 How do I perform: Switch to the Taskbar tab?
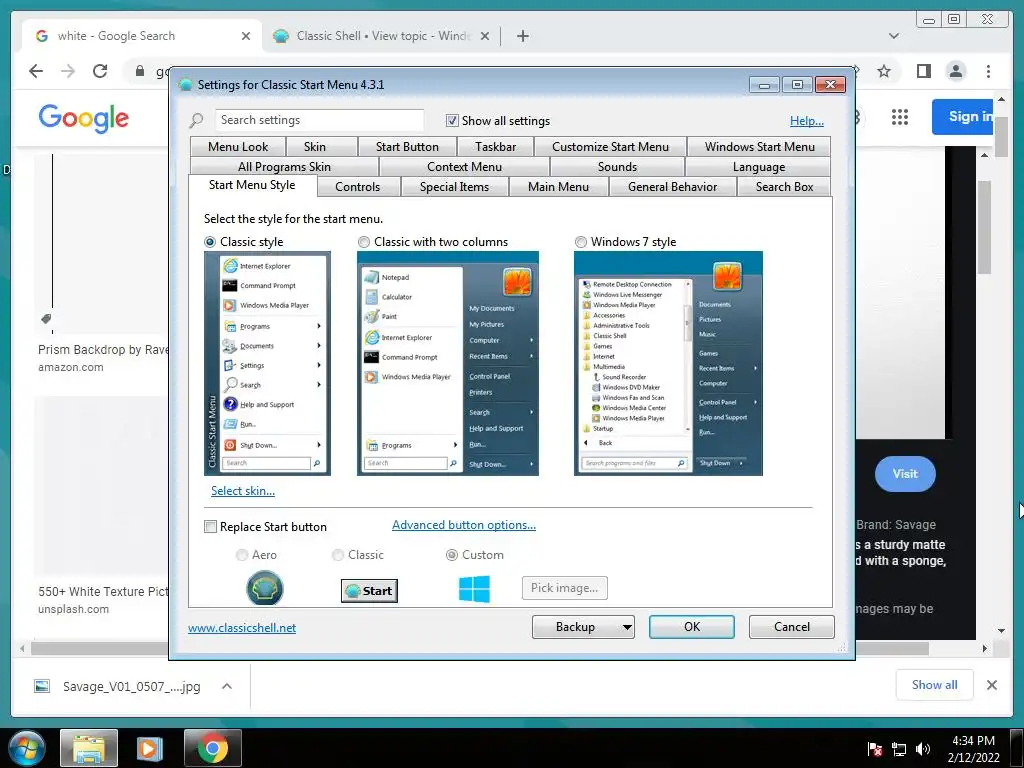(496, 147)
